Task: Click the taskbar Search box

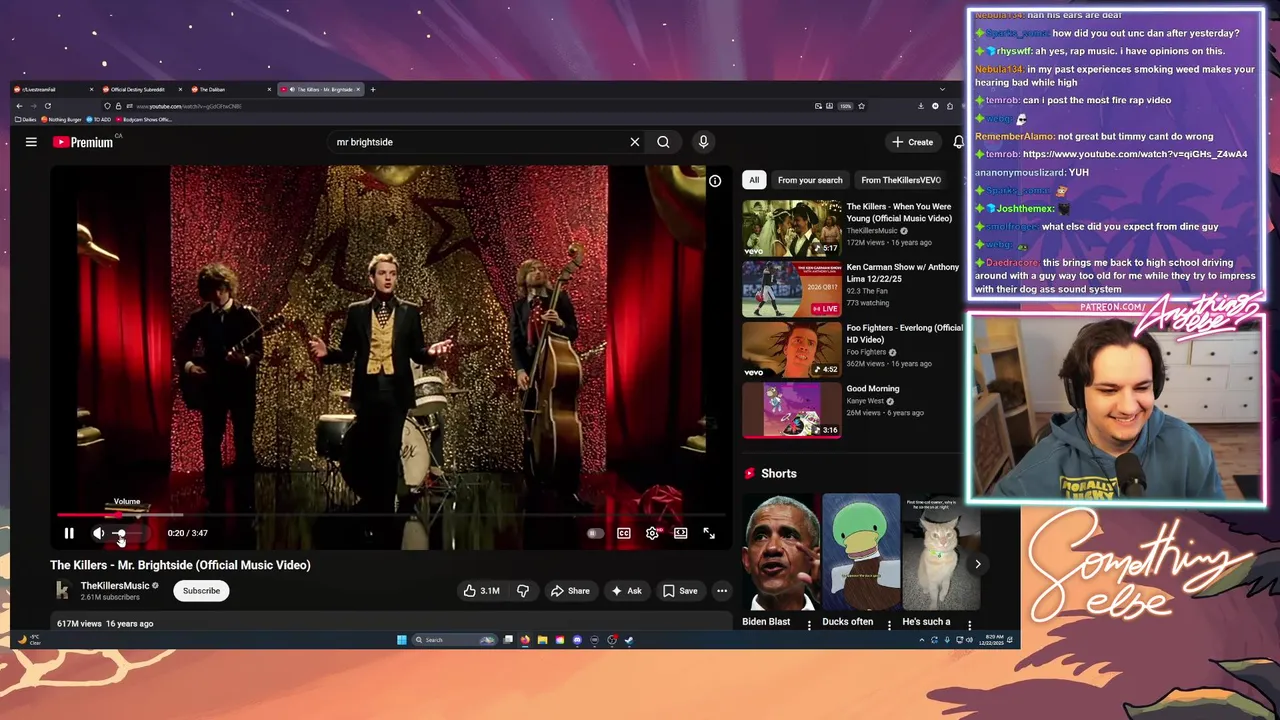Action: [455, 640]
